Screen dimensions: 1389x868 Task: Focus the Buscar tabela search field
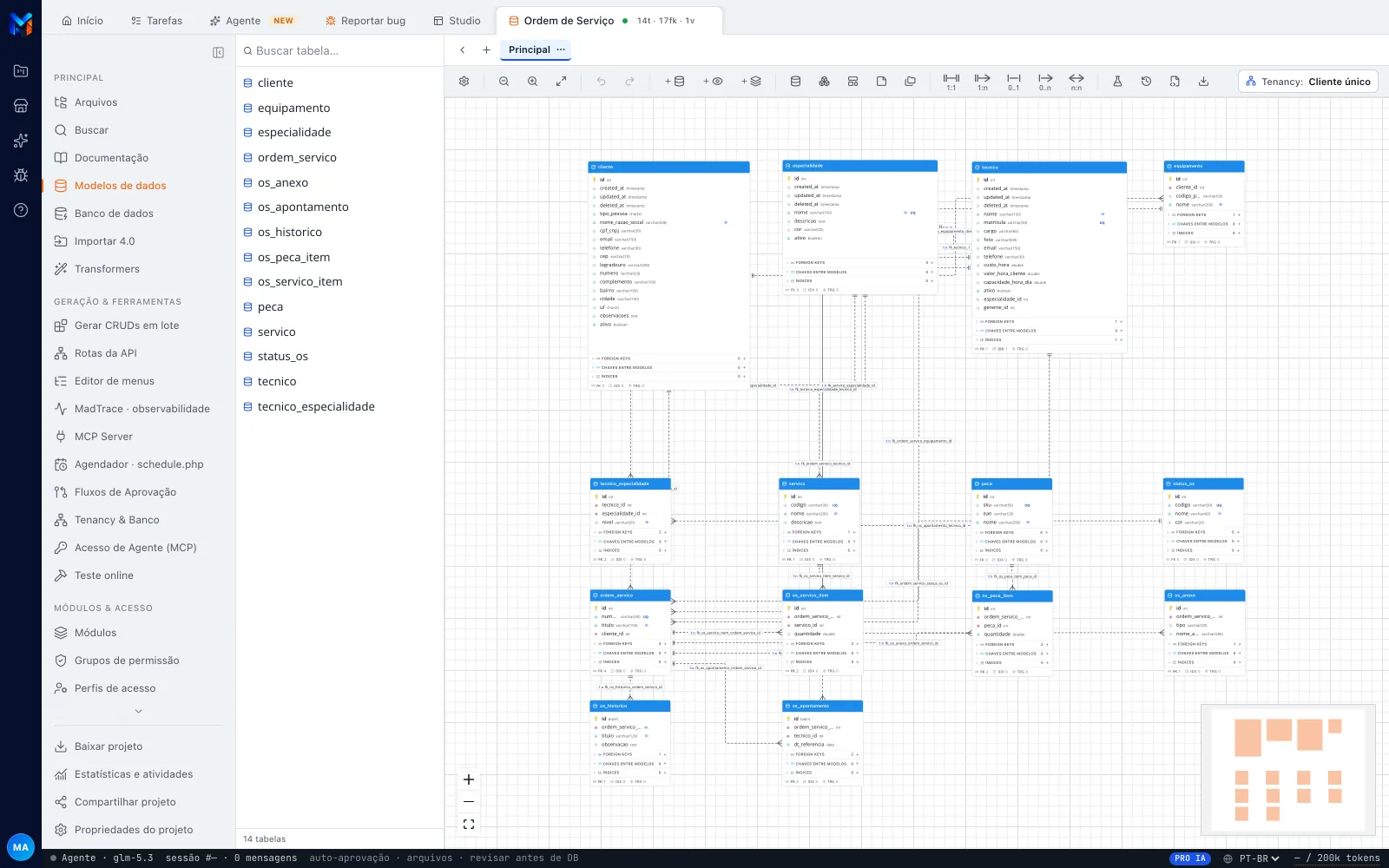(x=340, y=51)
